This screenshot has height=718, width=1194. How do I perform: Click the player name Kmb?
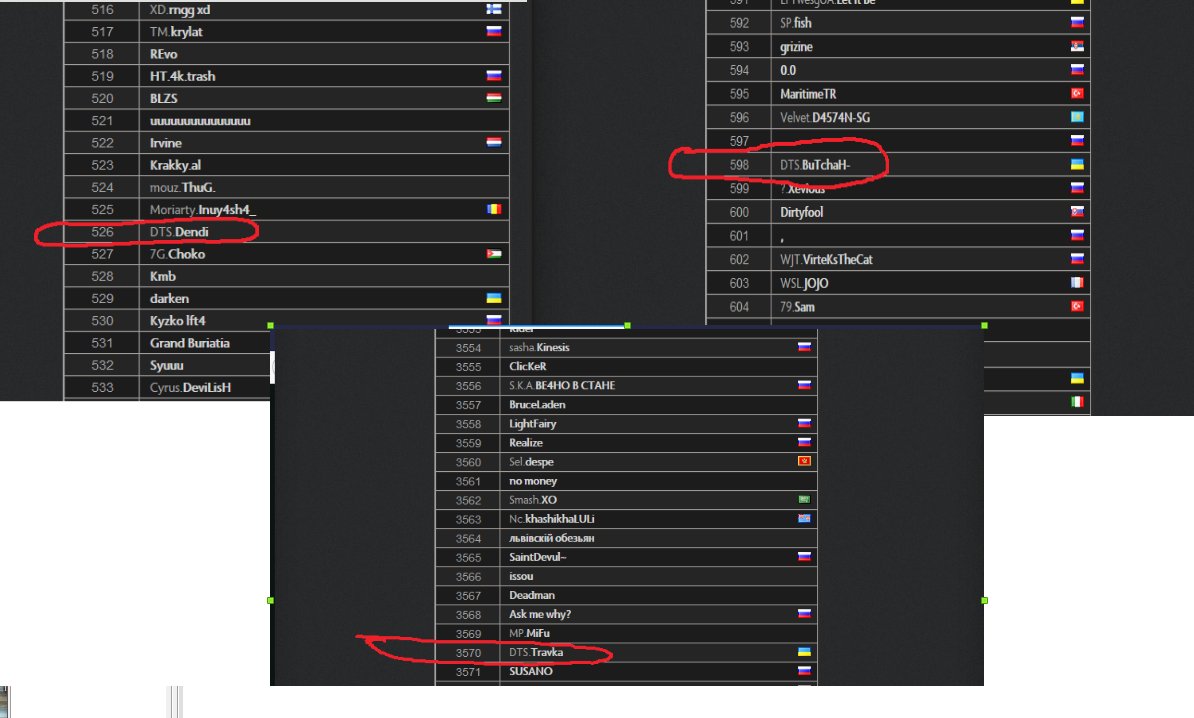coord(163,276)
